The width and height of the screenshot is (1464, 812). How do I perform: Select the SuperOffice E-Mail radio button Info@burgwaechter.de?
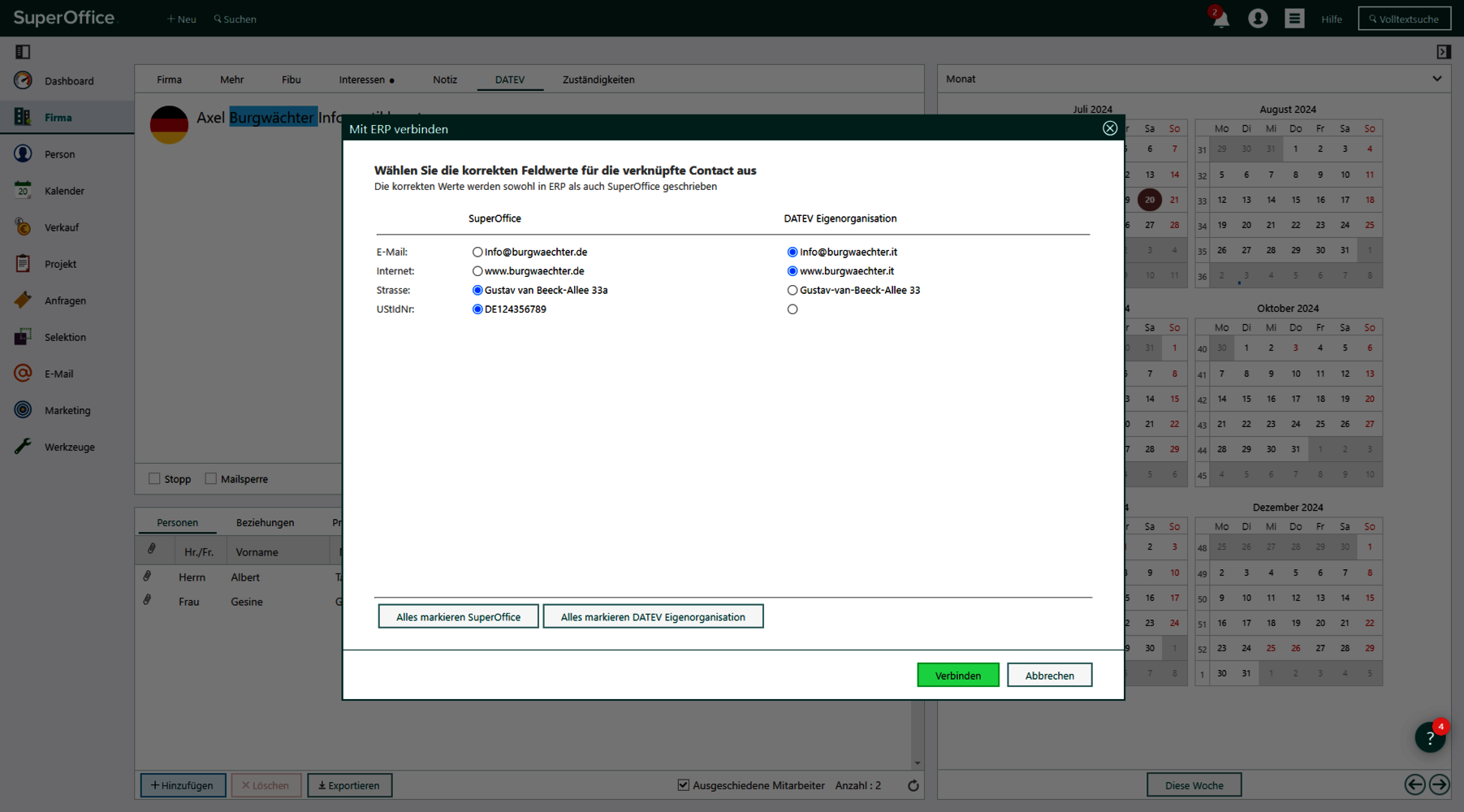point(477,252)
